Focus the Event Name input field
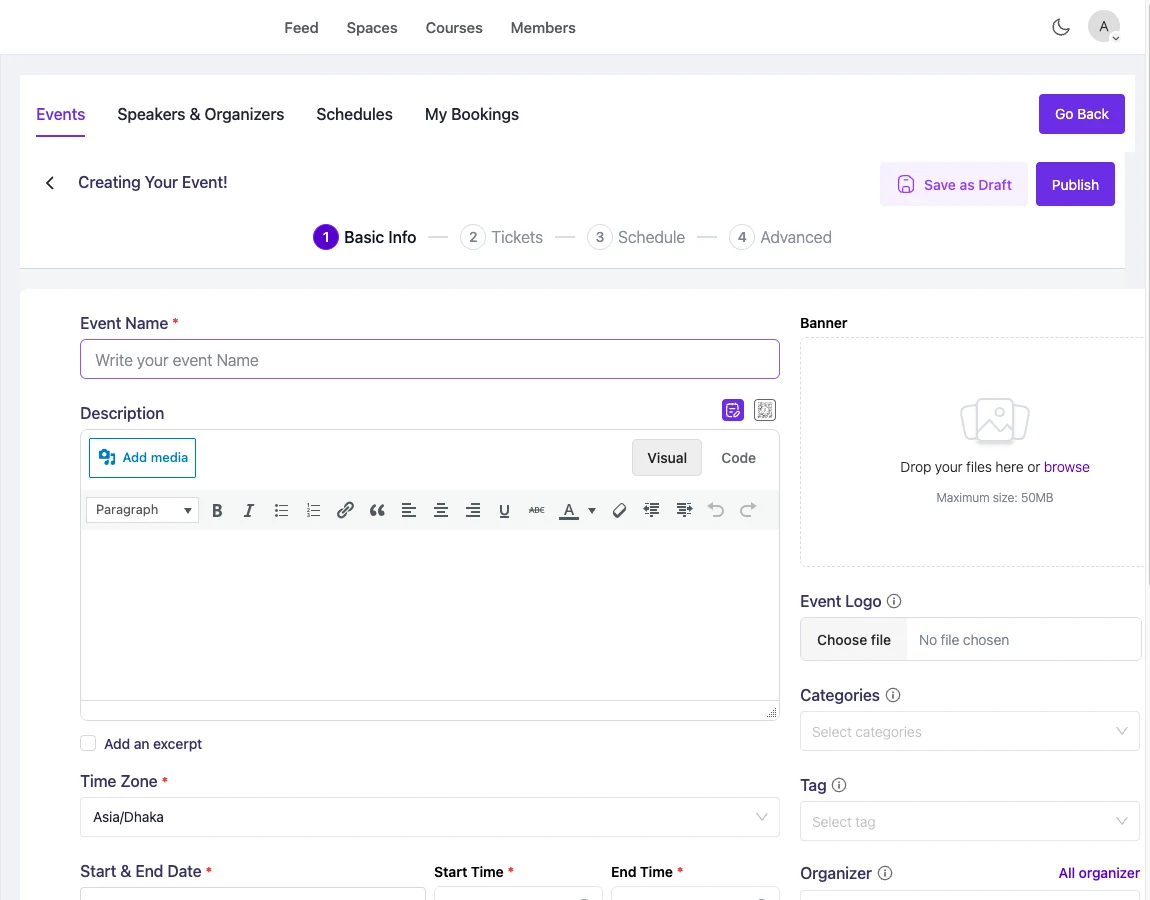1150x900 pixels. click(x=430, y=359)
